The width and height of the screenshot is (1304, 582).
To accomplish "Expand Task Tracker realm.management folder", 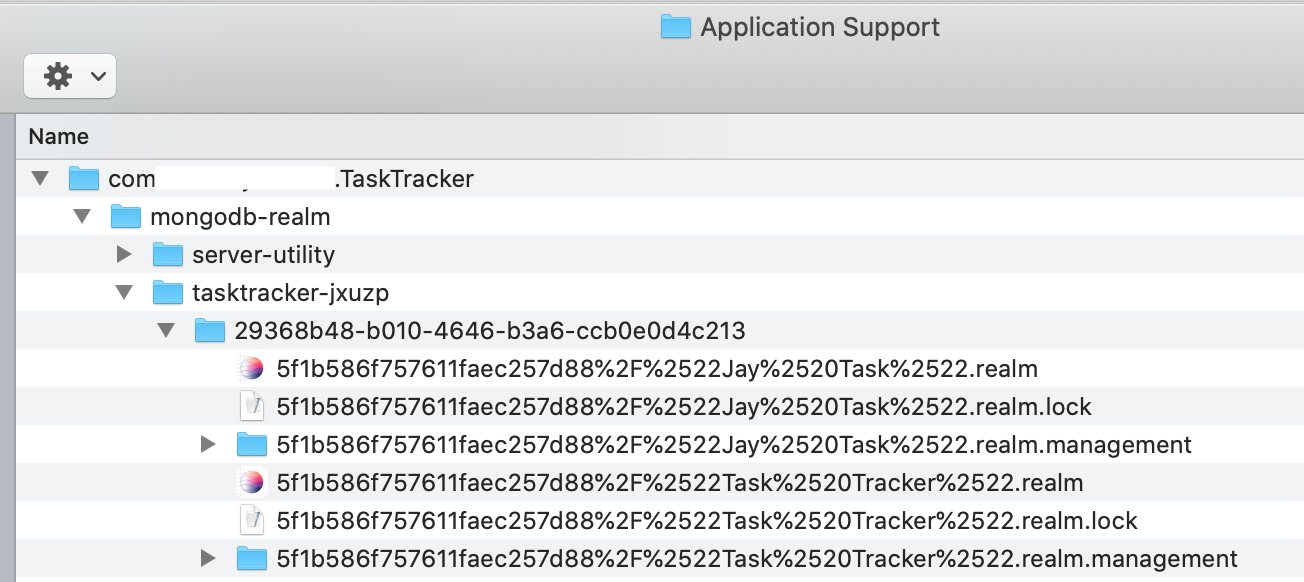I will pos(208,559).
